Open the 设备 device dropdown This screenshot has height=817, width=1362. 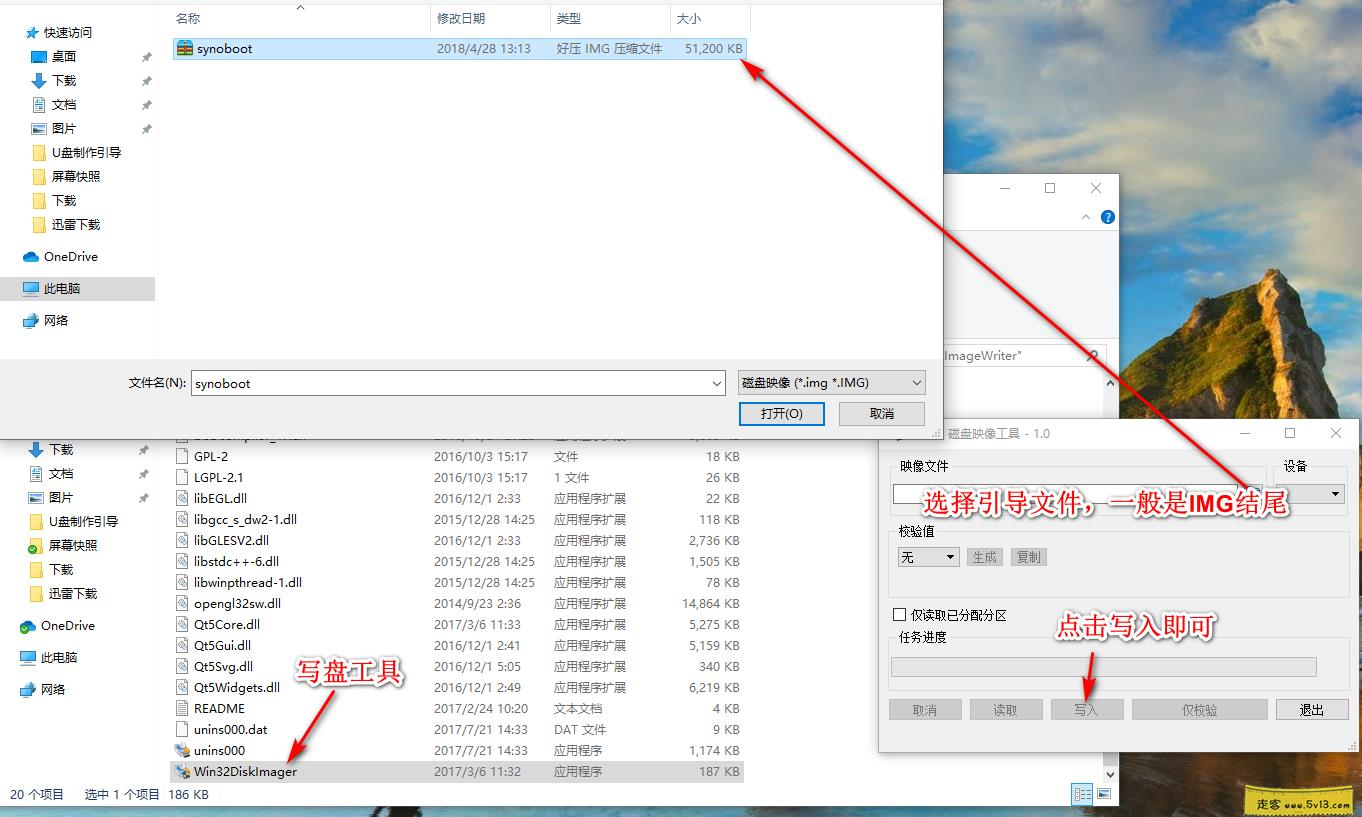pos(1333,493)
